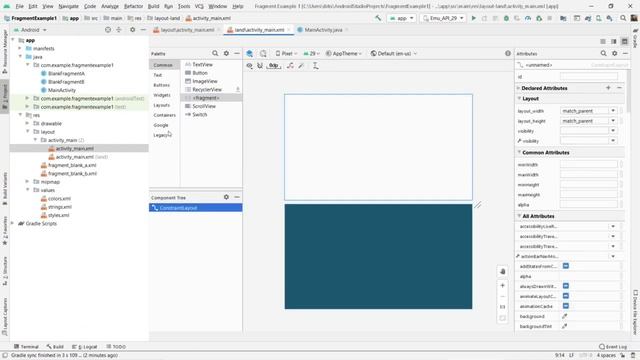Toggle the alwaysDrawnWithCache checkbox
This screenshot has height=360, width=640.
[566, 286]
